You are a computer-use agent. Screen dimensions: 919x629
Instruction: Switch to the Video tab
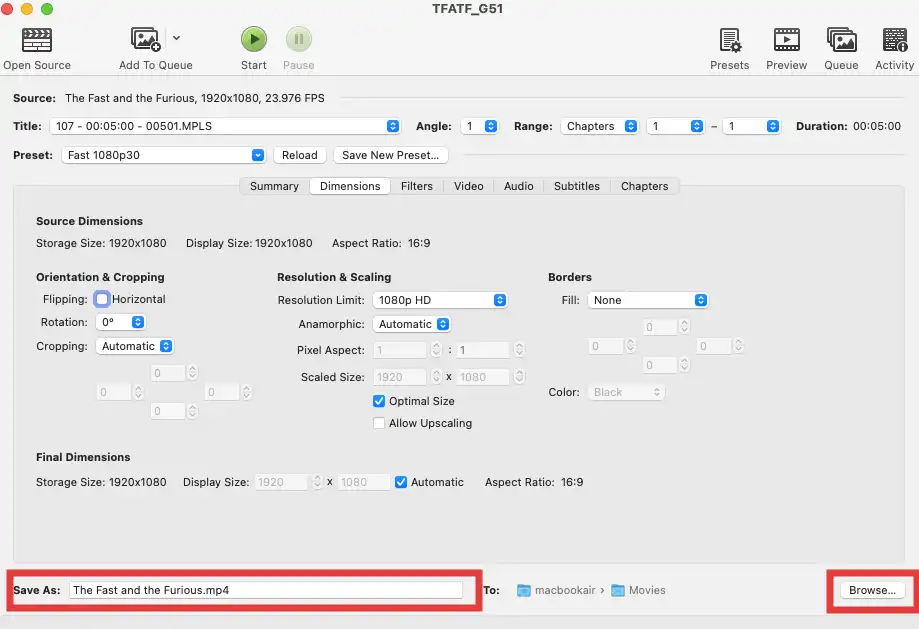tap(468, 186)
